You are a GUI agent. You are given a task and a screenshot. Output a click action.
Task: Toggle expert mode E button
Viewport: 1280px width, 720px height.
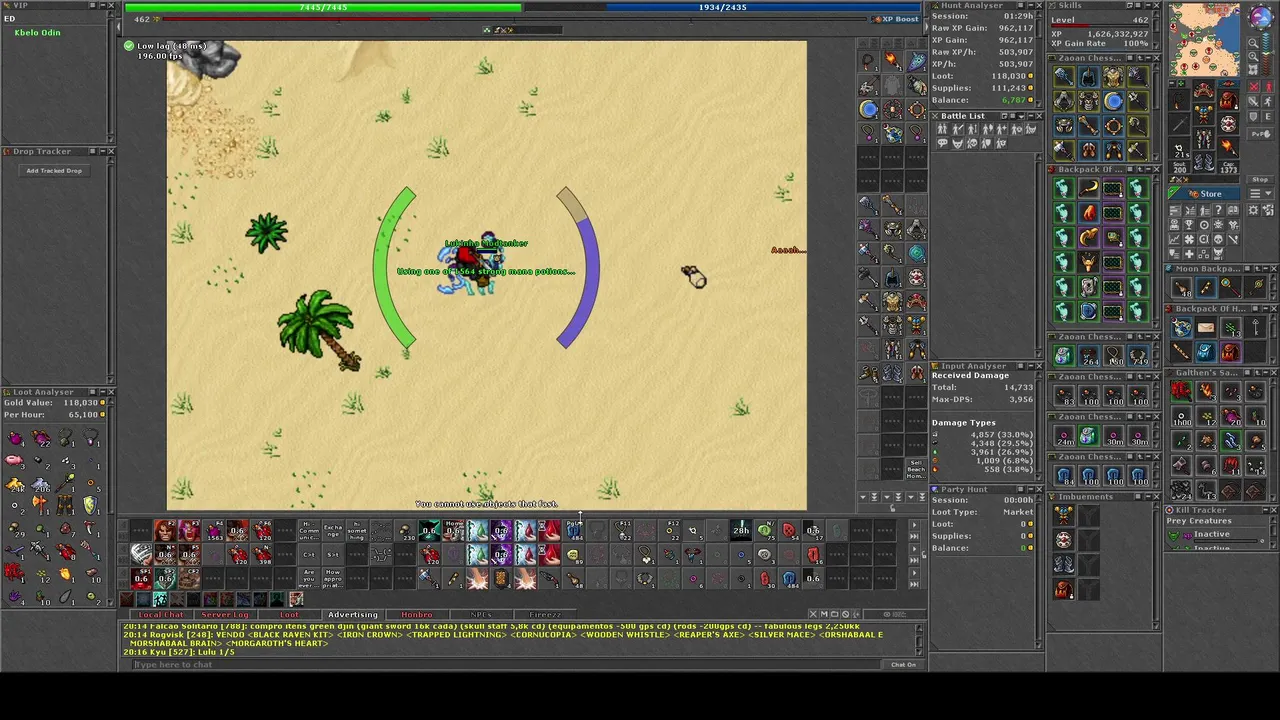pyautogui.click(x=1269, y=116)
